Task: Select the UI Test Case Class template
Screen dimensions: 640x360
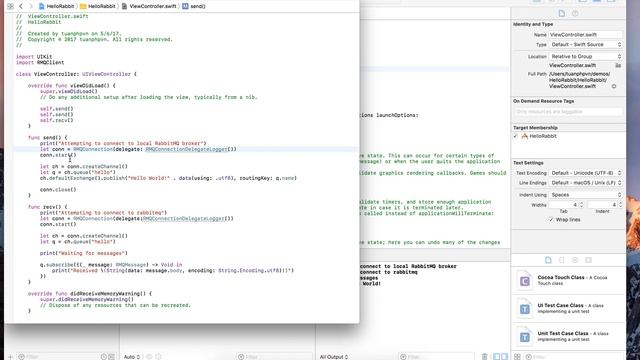Action: [x=569, y=308]
